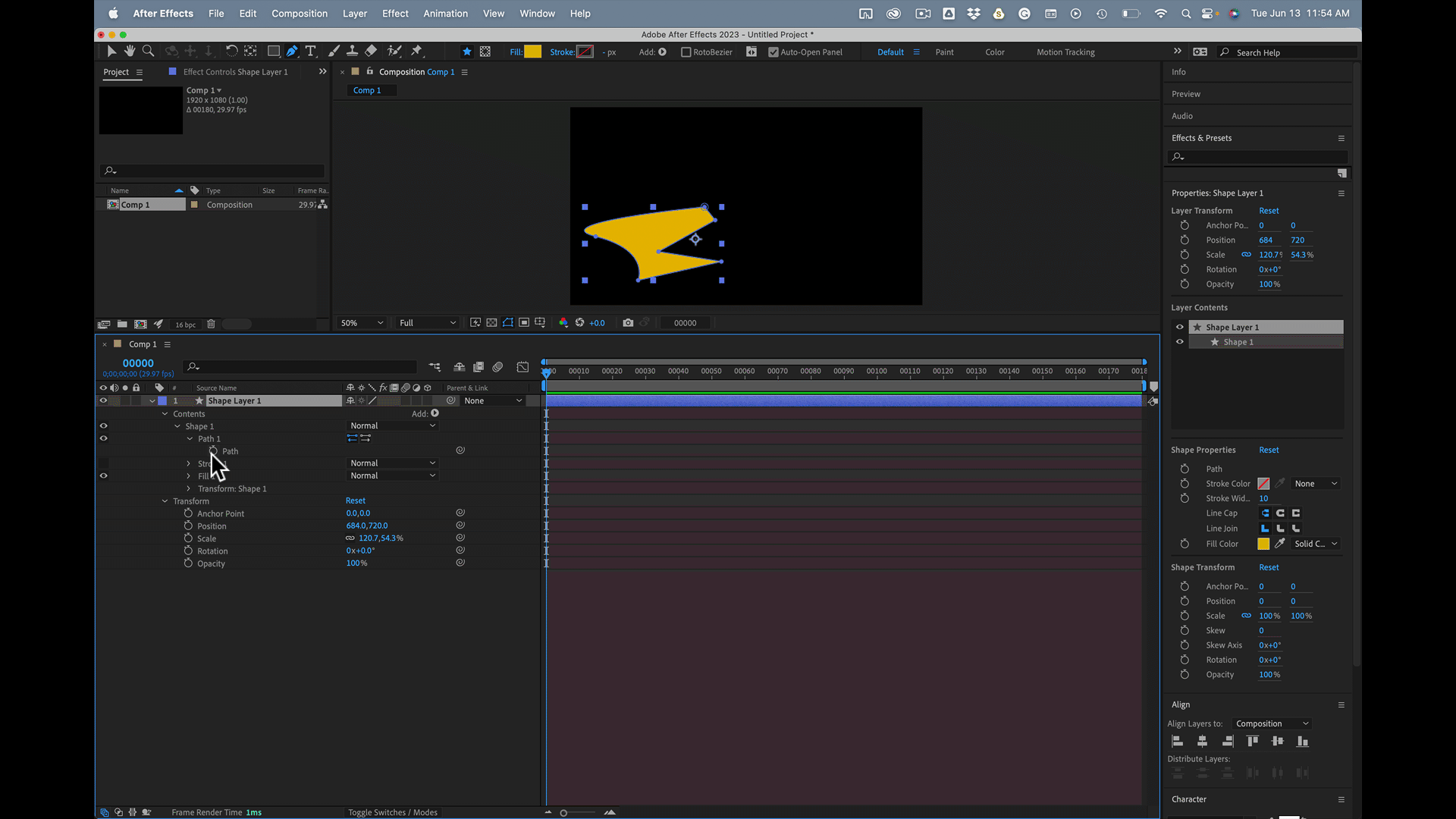Screen dimensions: 1456x819
Task: Open the 50% magnification dropdown
Action: [362, 323]
